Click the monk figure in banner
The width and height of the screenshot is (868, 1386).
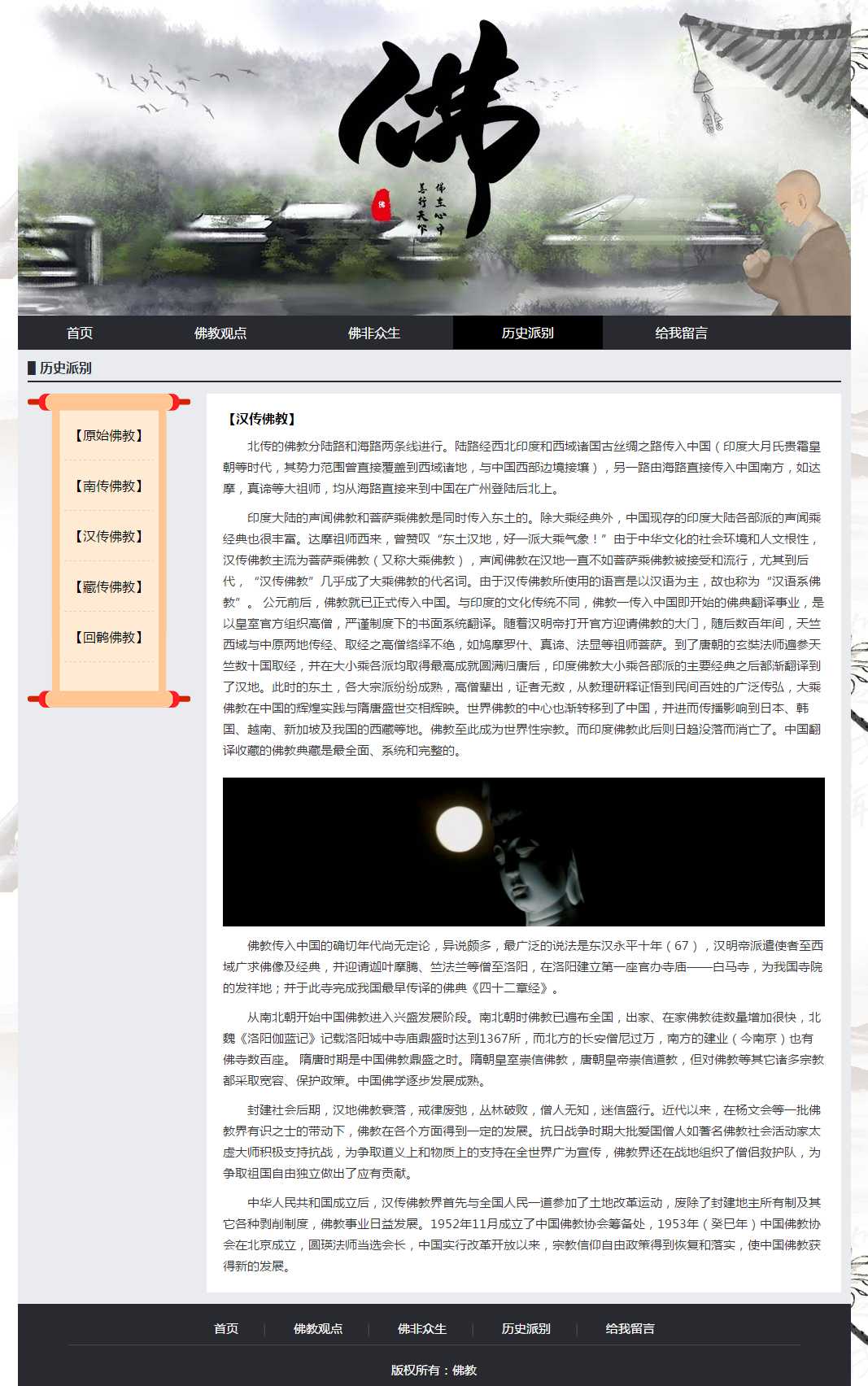pyautogui.click(x=800, y=244)
